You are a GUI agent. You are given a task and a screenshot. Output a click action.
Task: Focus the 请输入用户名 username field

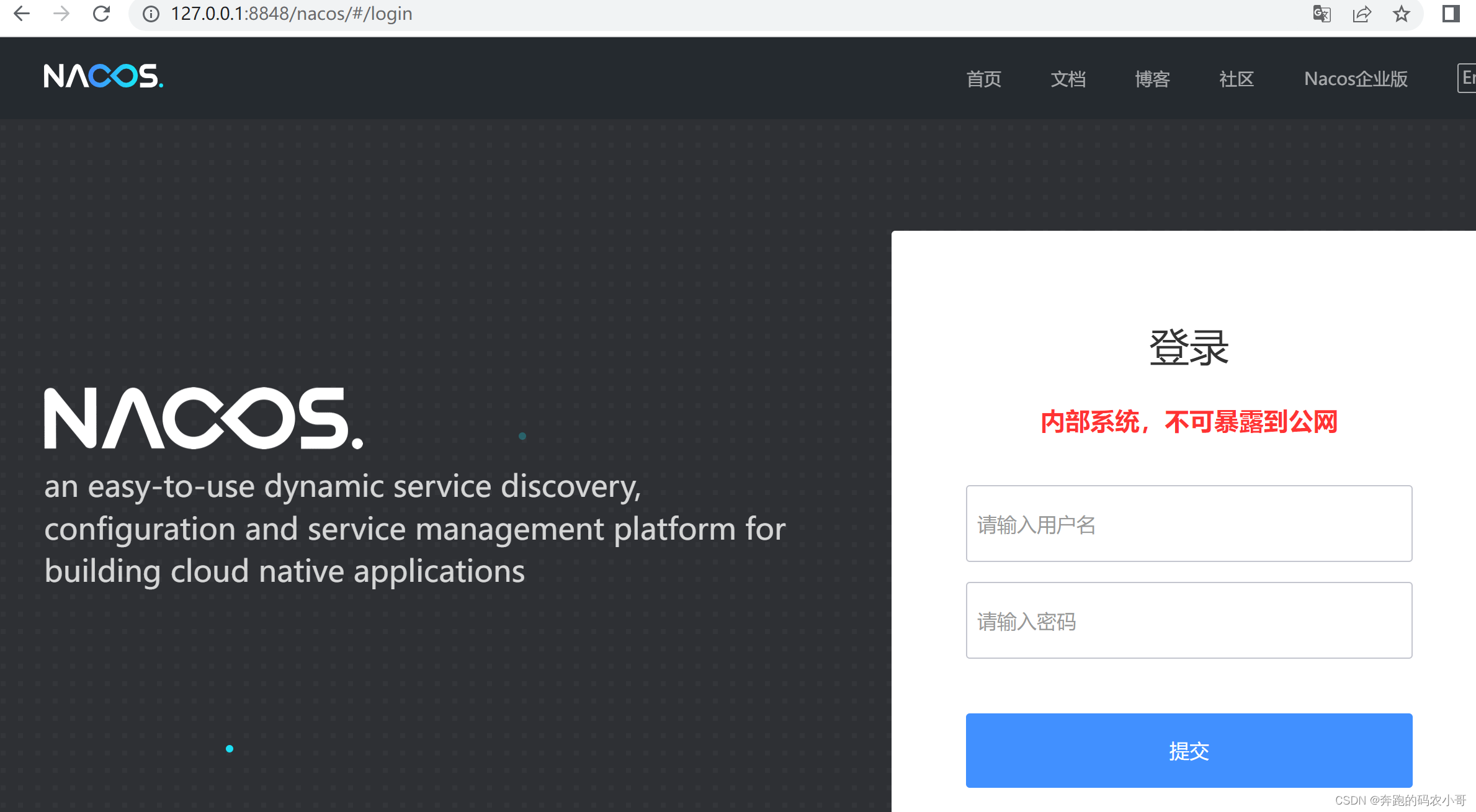click(1188, 524)
